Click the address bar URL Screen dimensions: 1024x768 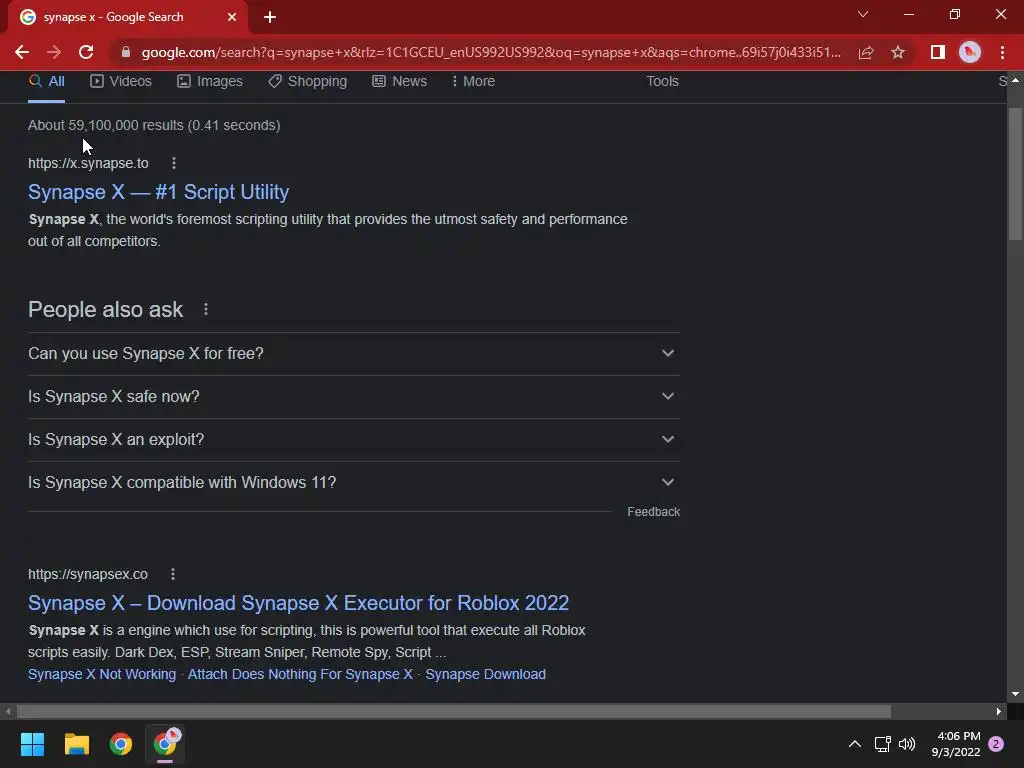tap(491, 52)
